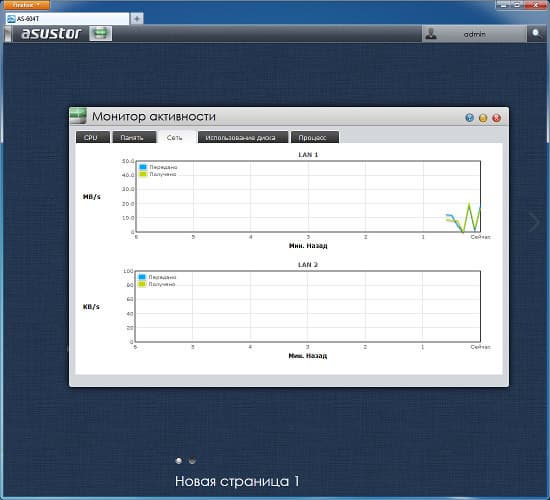
Task: Click the MB/s axis label
Action: coord(92,197)
